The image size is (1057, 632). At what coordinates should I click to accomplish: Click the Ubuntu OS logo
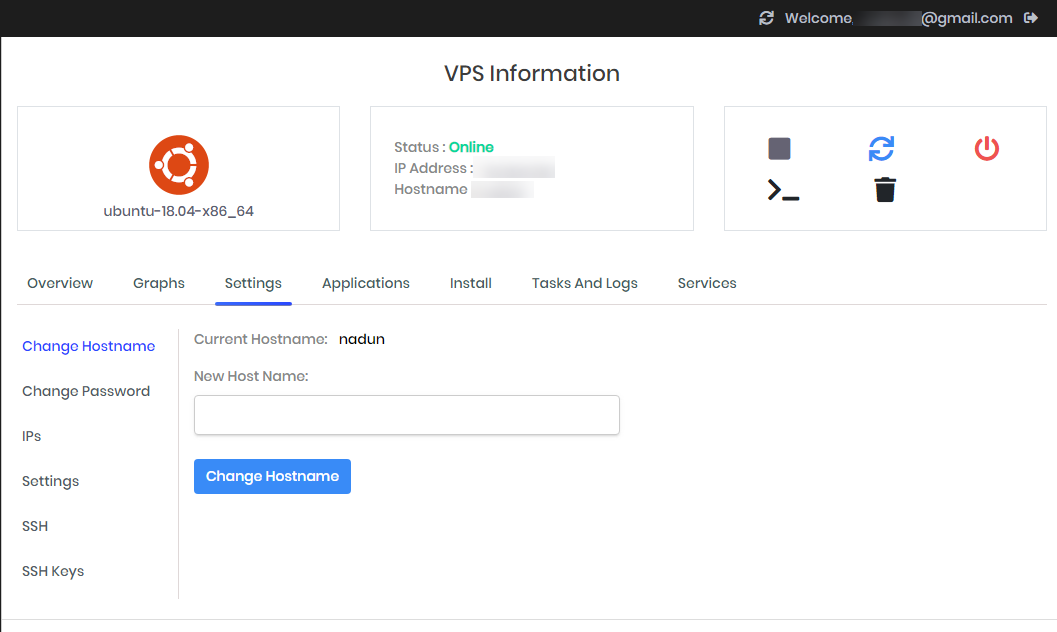click(179, 165)
